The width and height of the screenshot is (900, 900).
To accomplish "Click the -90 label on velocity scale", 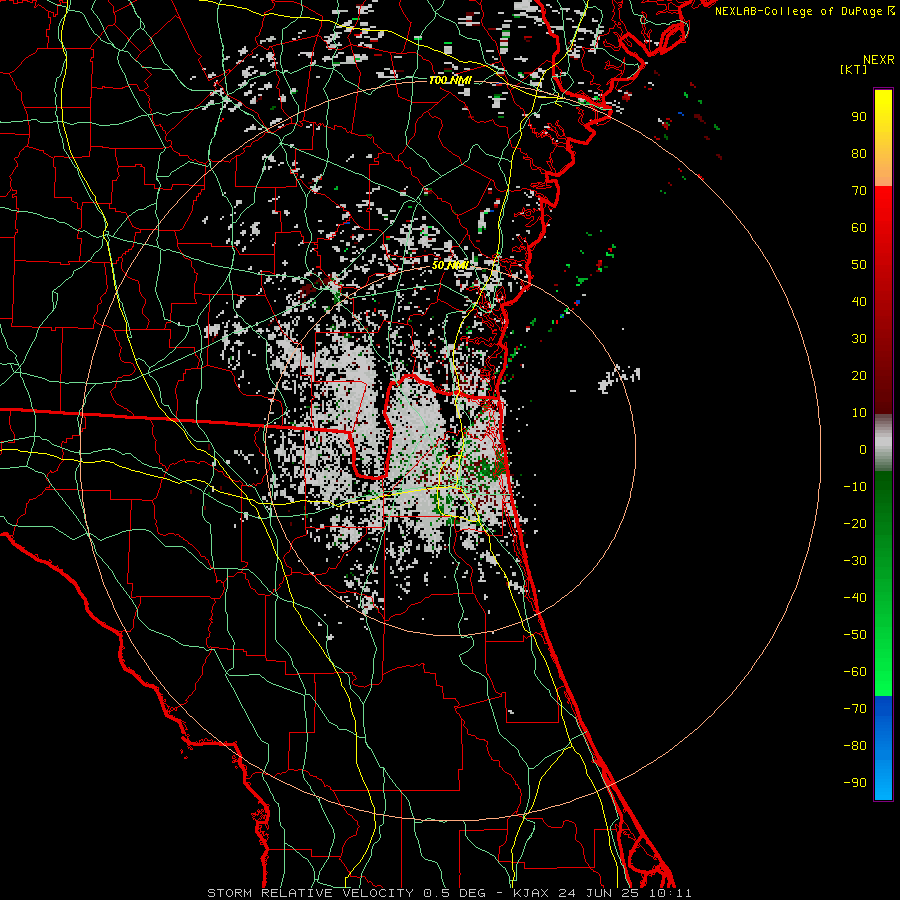I will [855, 783].
